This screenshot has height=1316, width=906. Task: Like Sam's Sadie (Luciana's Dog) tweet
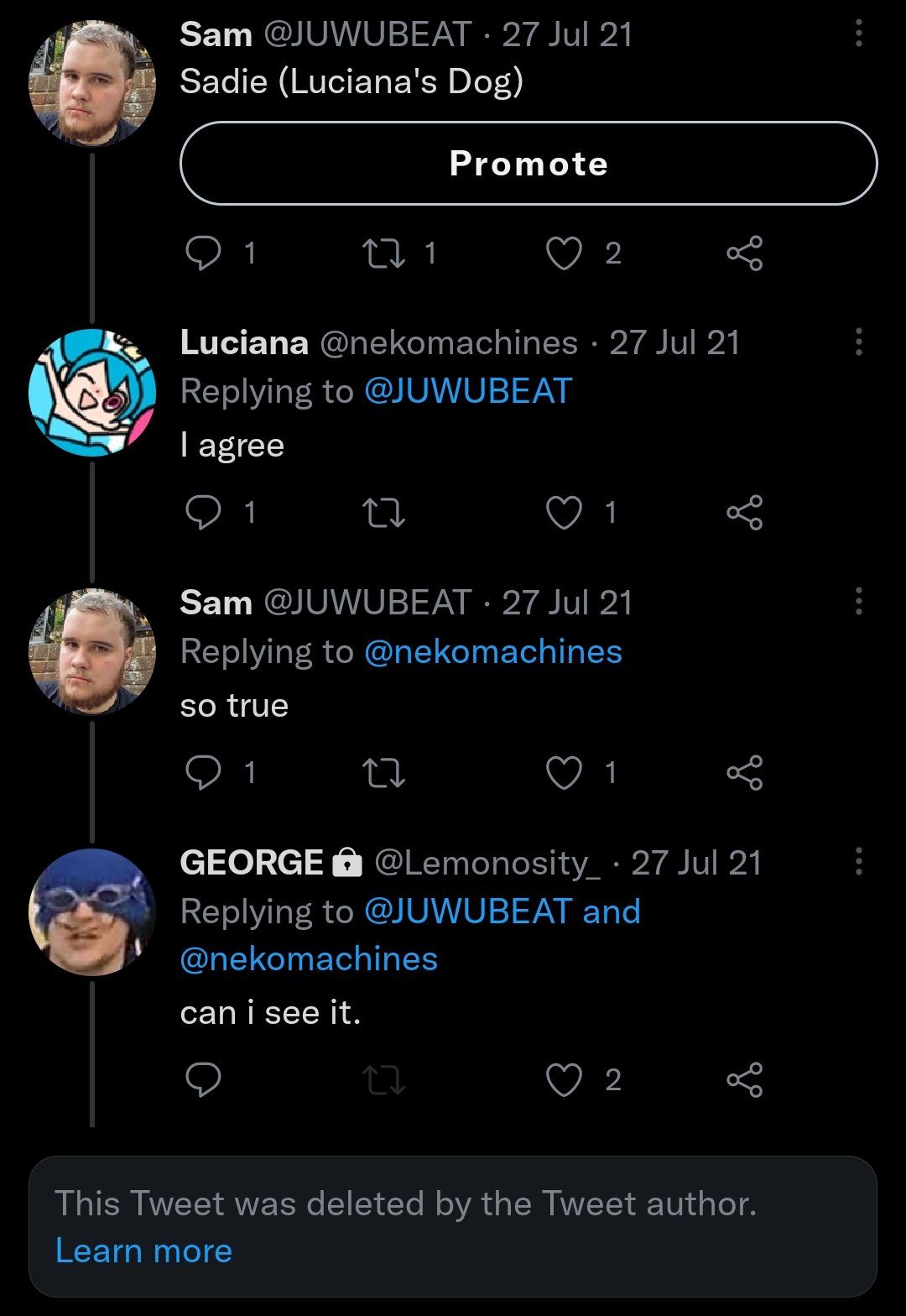click(x=564, y=253)
